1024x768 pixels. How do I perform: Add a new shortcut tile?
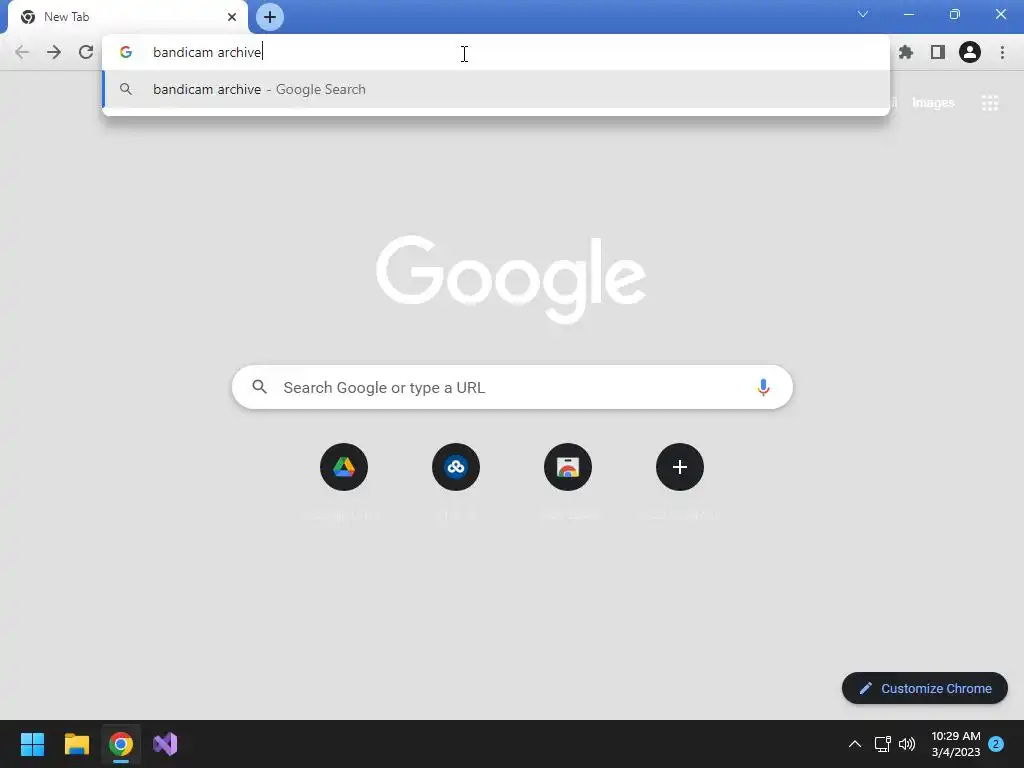click(680, 467)
